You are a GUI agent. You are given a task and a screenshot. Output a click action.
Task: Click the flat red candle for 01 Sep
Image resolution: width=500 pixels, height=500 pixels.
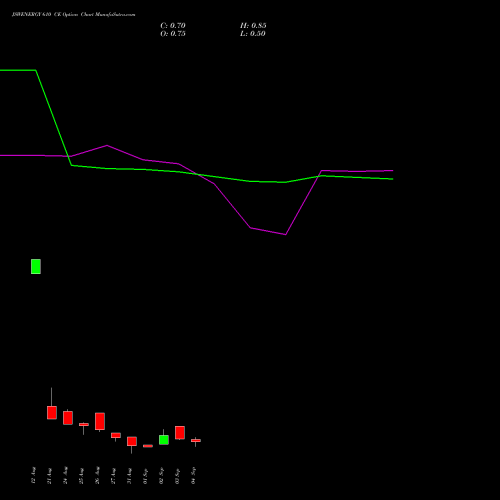(148, 446)
